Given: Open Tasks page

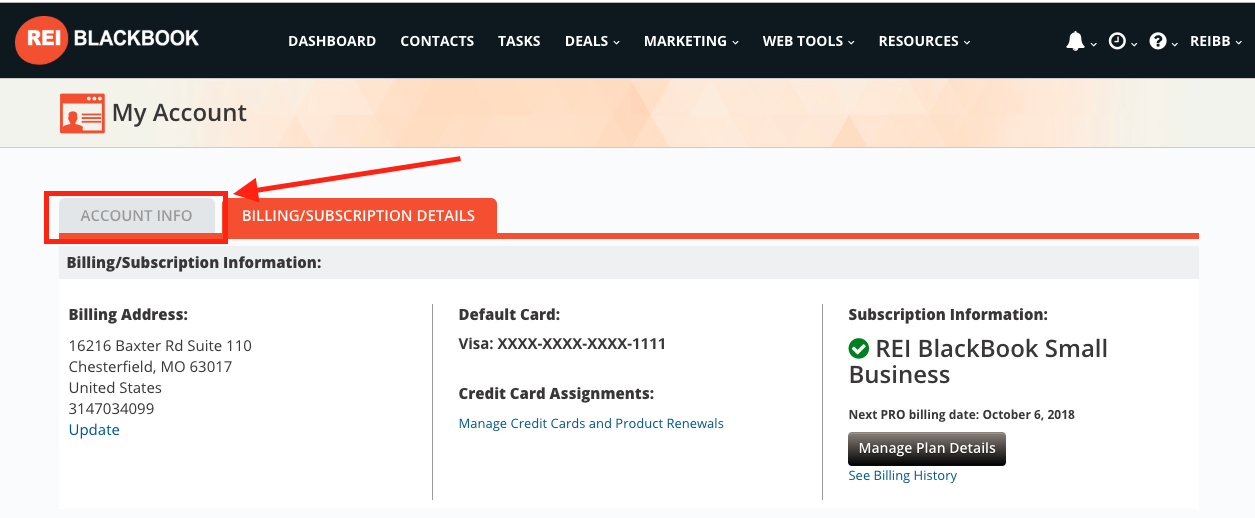Looking at the screenshot, I should tap(519, 41).
